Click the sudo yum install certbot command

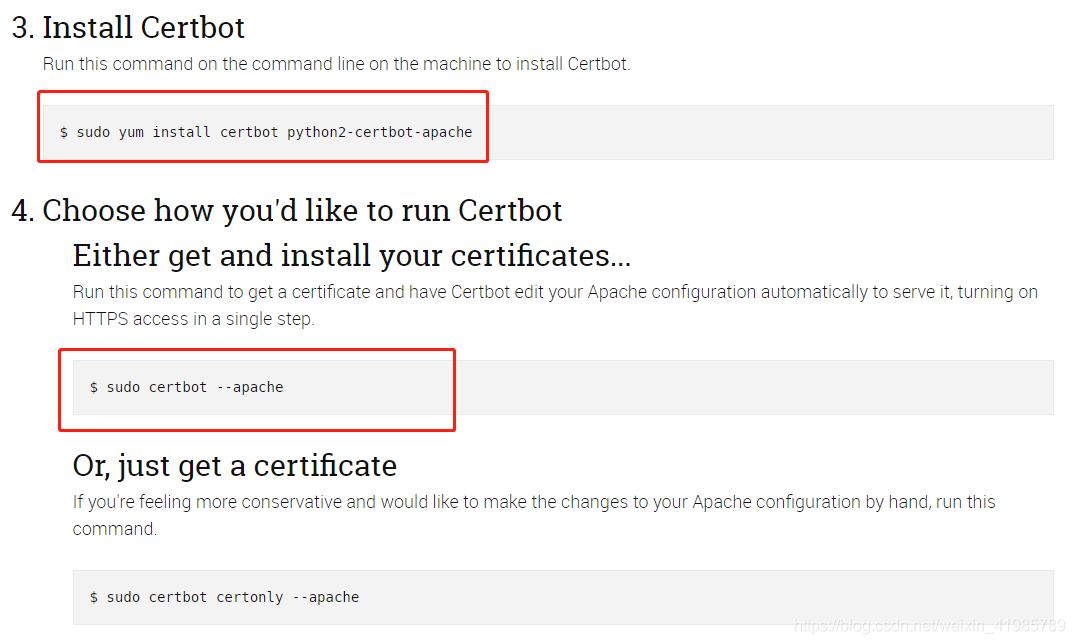point(265,132)
